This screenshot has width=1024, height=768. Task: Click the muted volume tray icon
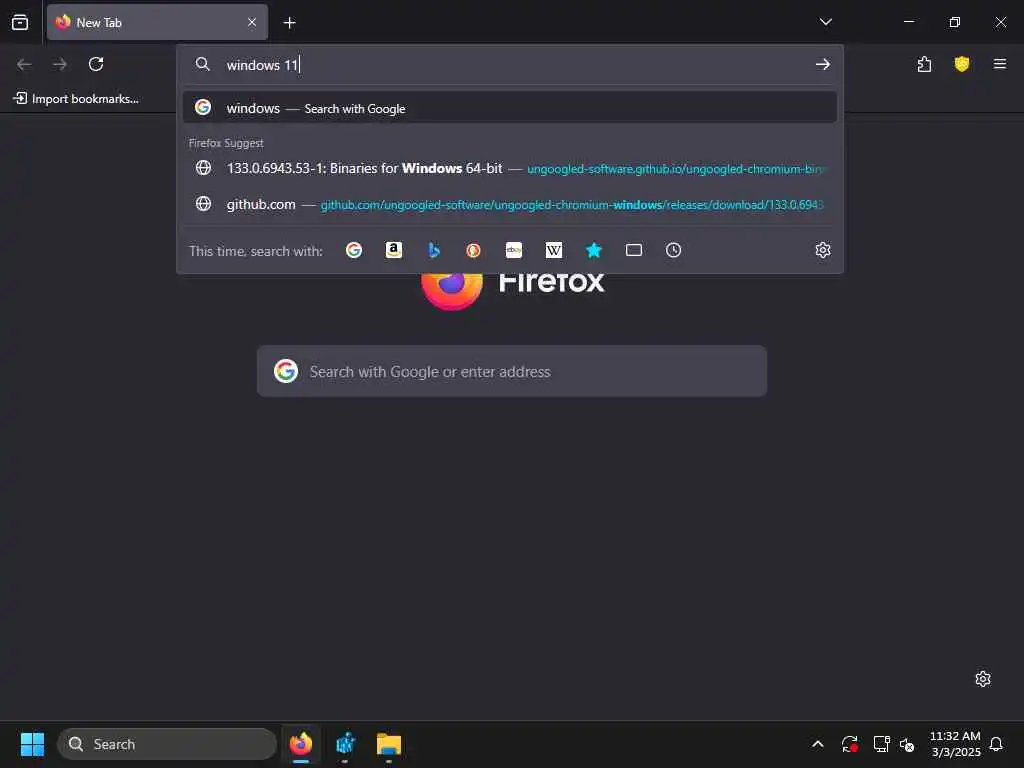[x=907, y=744]
